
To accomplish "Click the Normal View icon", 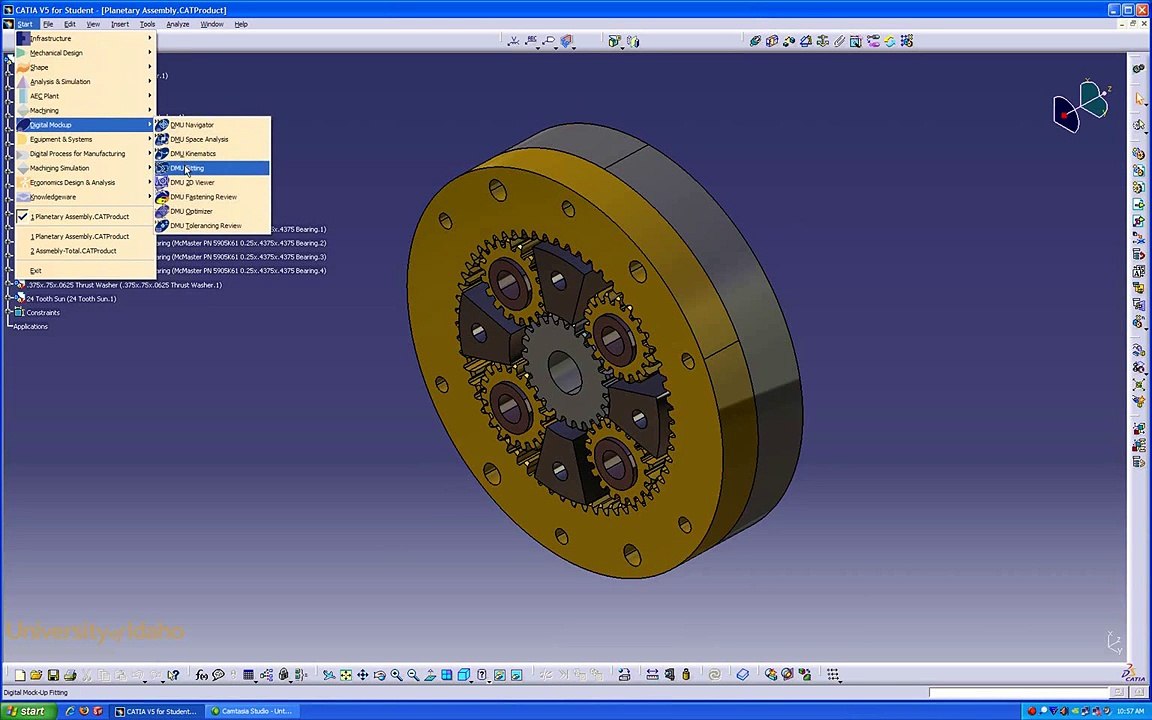I will click(x=430, y=675).
